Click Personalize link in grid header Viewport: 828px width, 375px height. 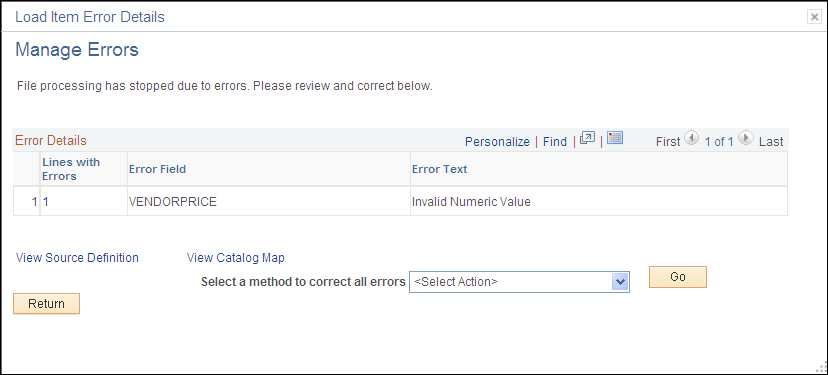497,142
